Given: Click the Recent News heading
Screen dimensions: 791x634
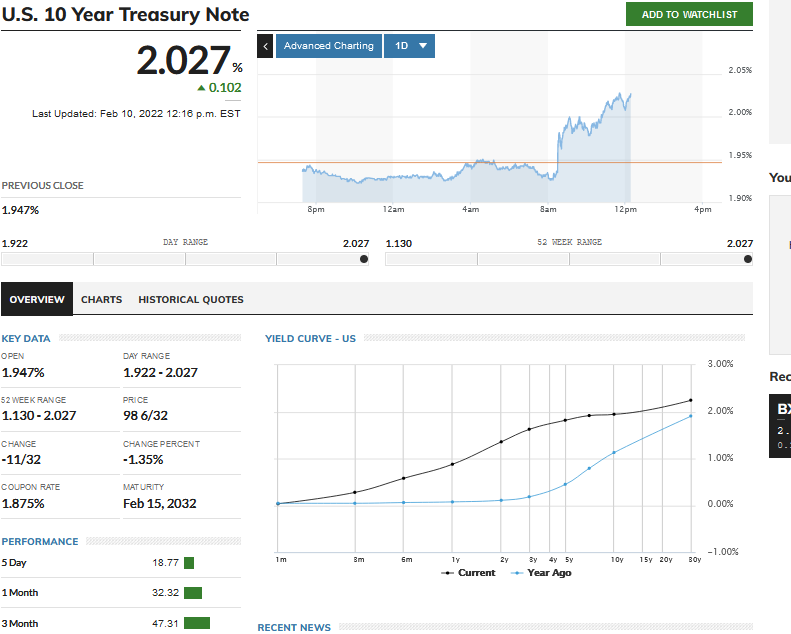Looking at the screenshot, I should pos(294,627).
